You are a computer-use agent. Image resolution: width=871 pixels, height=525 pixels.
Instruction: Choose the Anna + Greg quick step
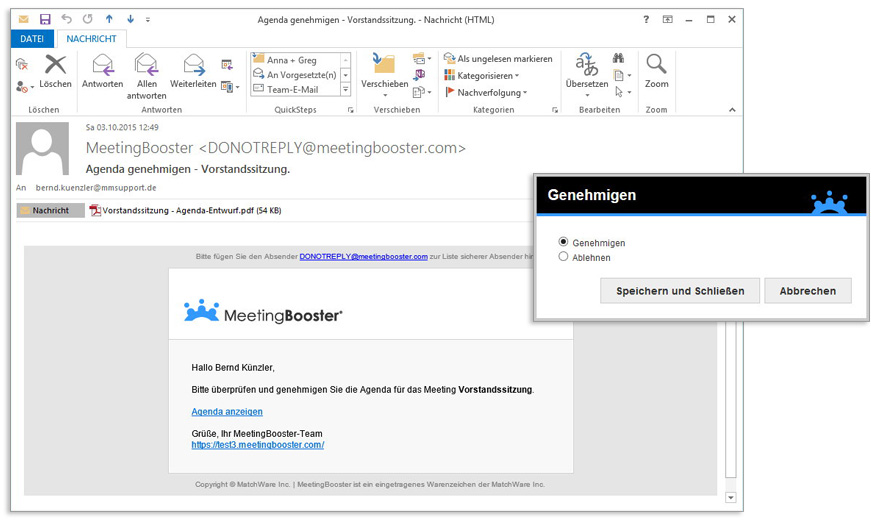click(x=294, y=60)
